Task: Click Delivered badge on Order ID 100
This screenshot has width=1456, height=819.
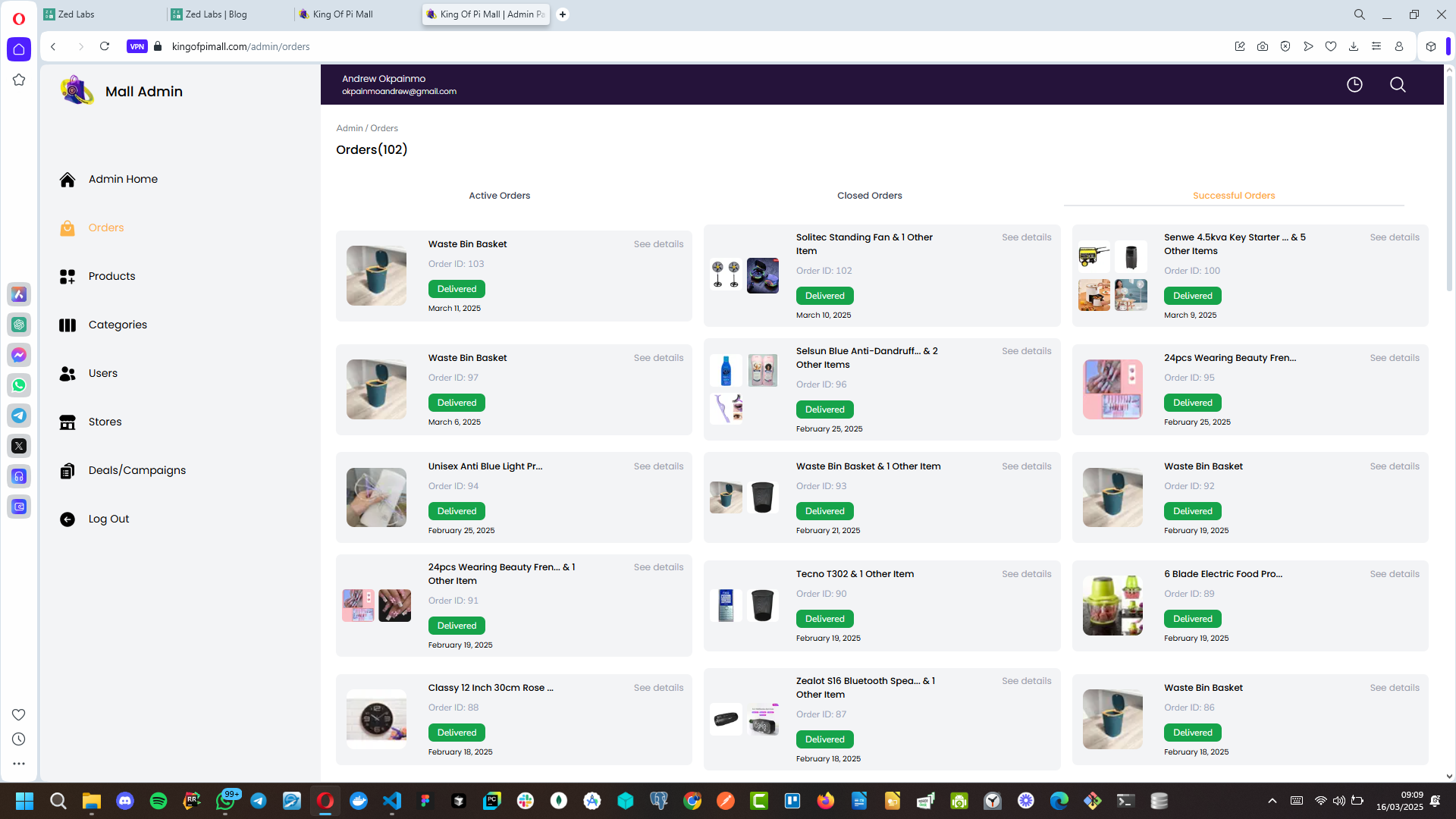Action: click(x=1192, y=296)
